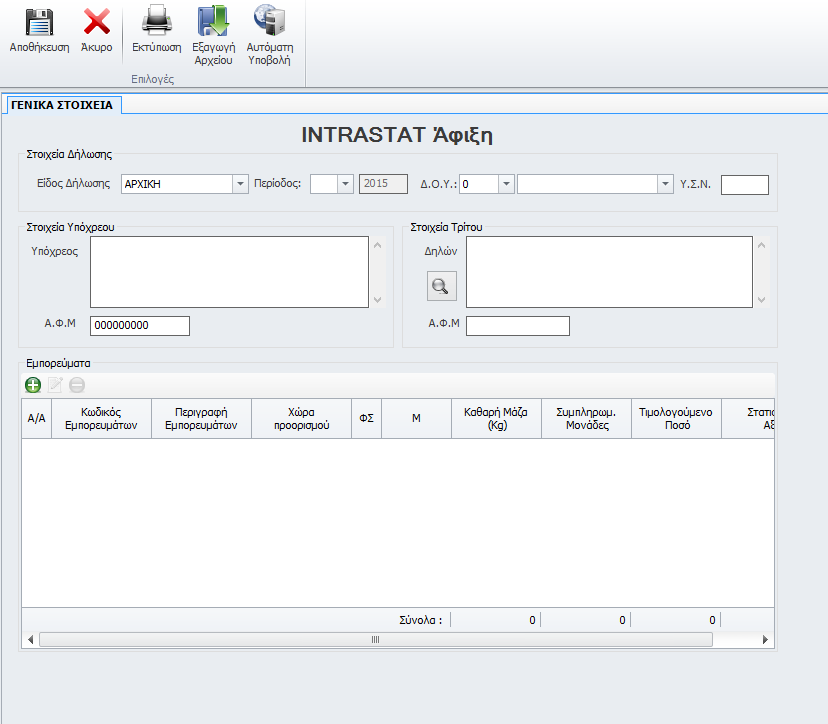Viewport: 828px width, 724px height.
Task: Click the Χώρα προορισμού column header
Action: (x=302, y=418)
